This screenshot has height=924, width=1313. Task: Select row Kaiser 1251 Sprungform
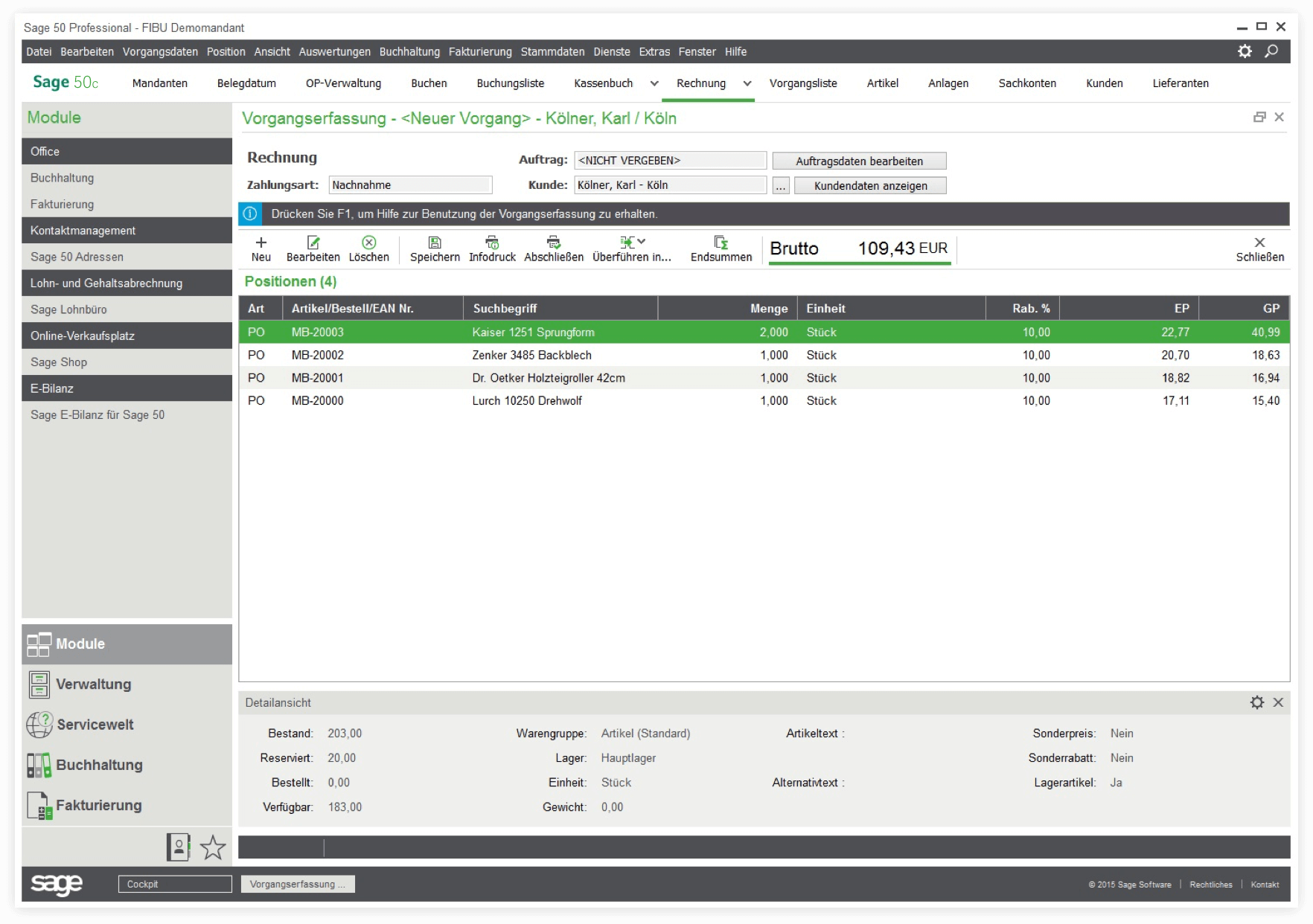coord(764,332)
